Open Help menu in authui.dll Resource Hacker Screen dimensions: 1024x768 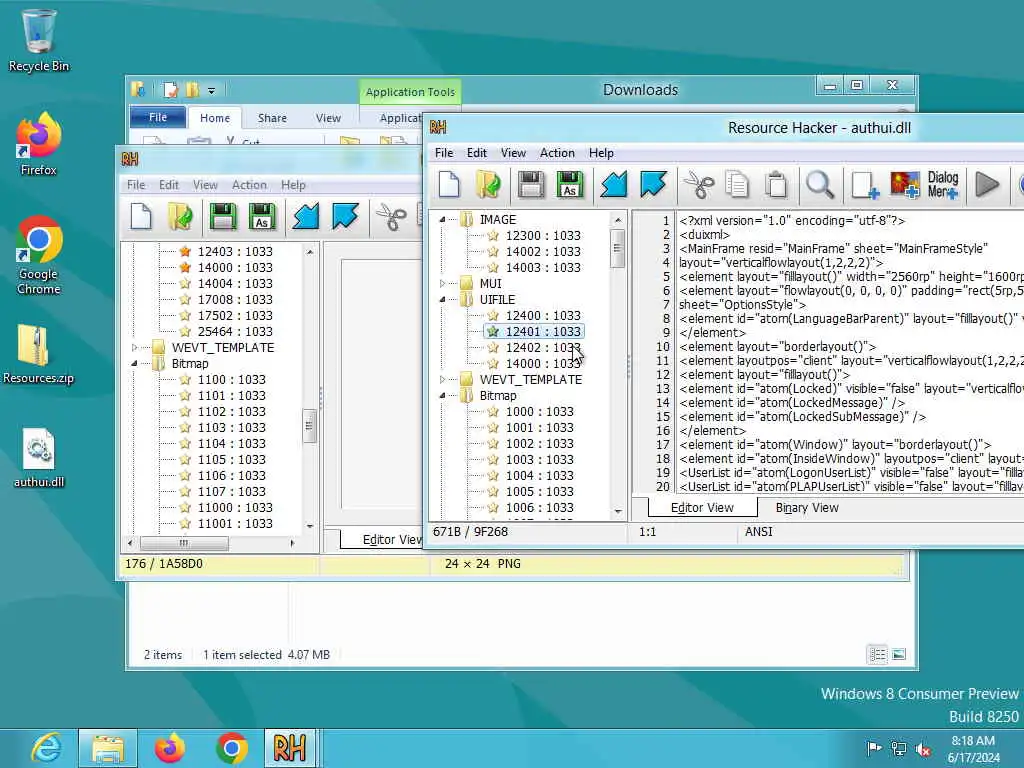(601, 153)
